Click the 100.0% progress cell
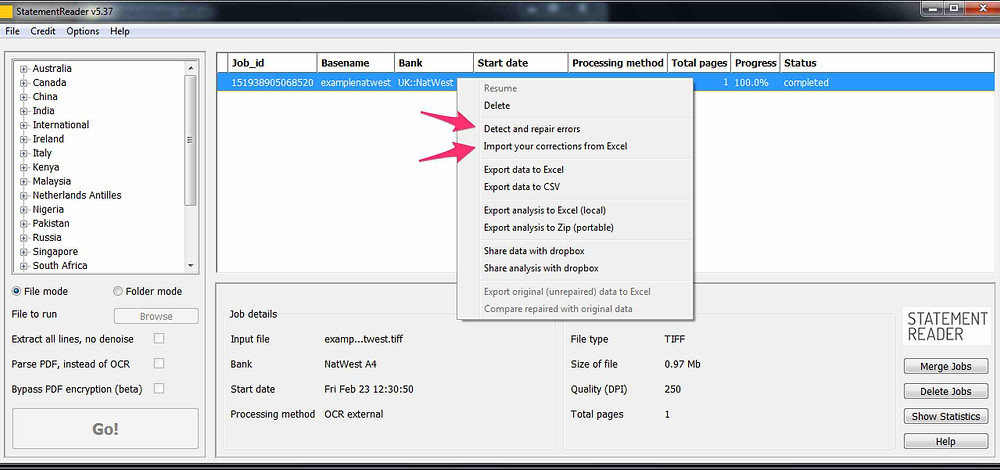 click(x=751, y=83)
